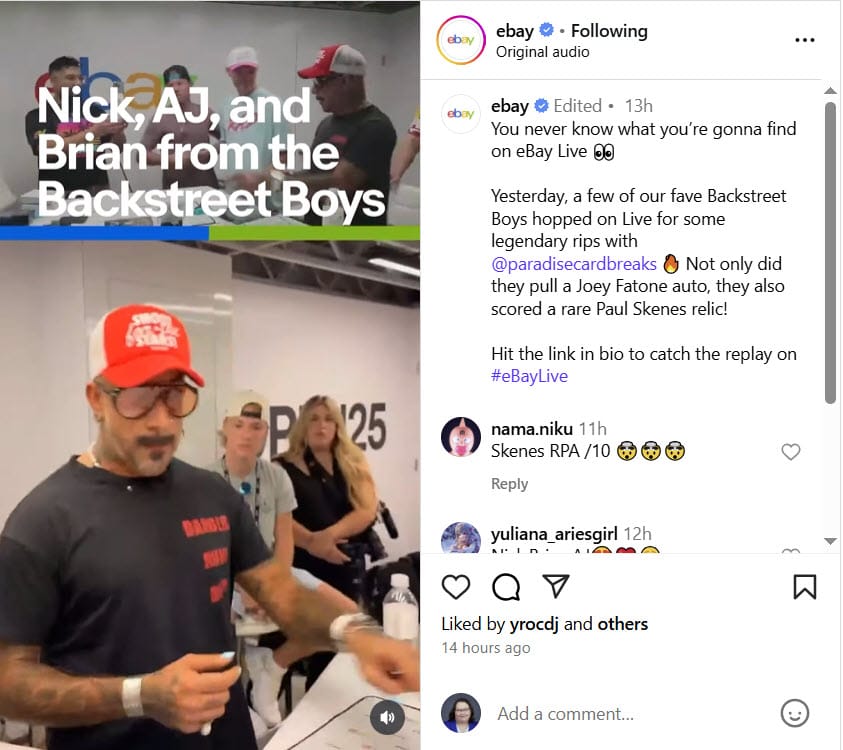Toggle video sound speaker button
The width and height of the screenshot is (843, 750).
[387, 717]
